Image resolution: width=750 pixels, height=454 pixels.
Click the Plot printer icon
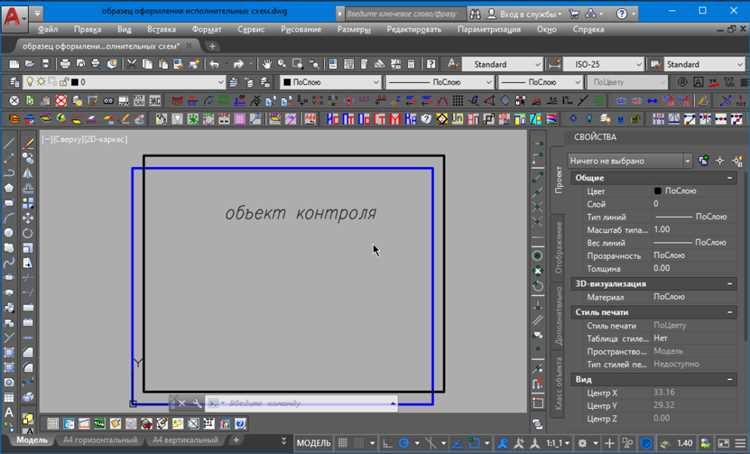pos(66,64)
